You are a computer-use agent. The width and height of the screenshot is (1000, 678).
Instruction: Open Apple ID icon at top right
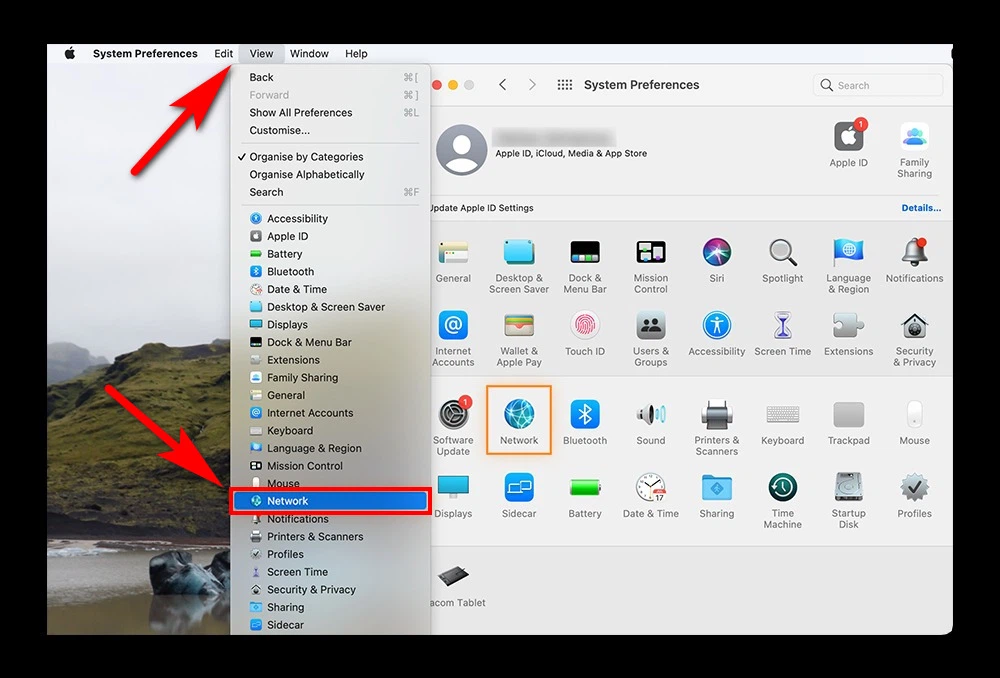click(849, 136)
